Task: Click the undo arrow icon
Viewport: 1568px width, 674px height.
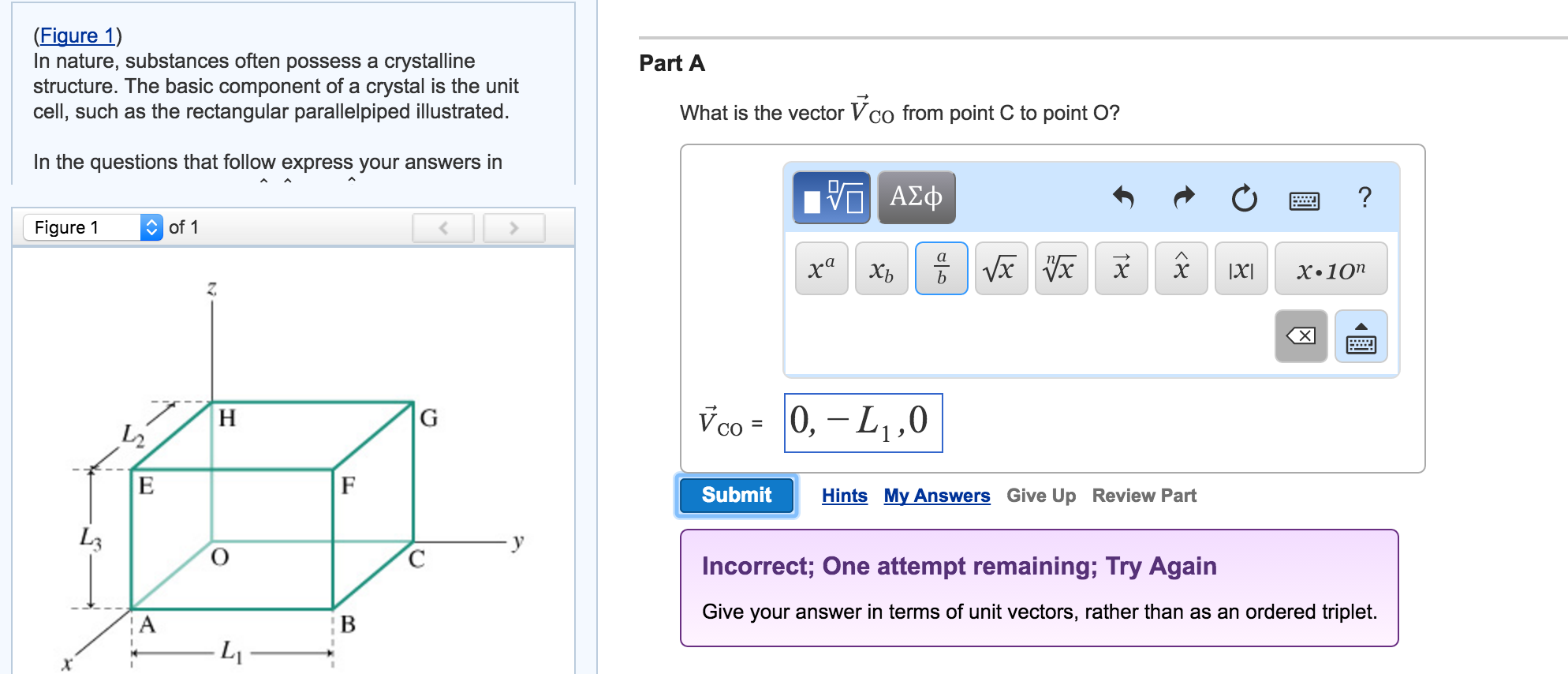Action: [1123, 197]
